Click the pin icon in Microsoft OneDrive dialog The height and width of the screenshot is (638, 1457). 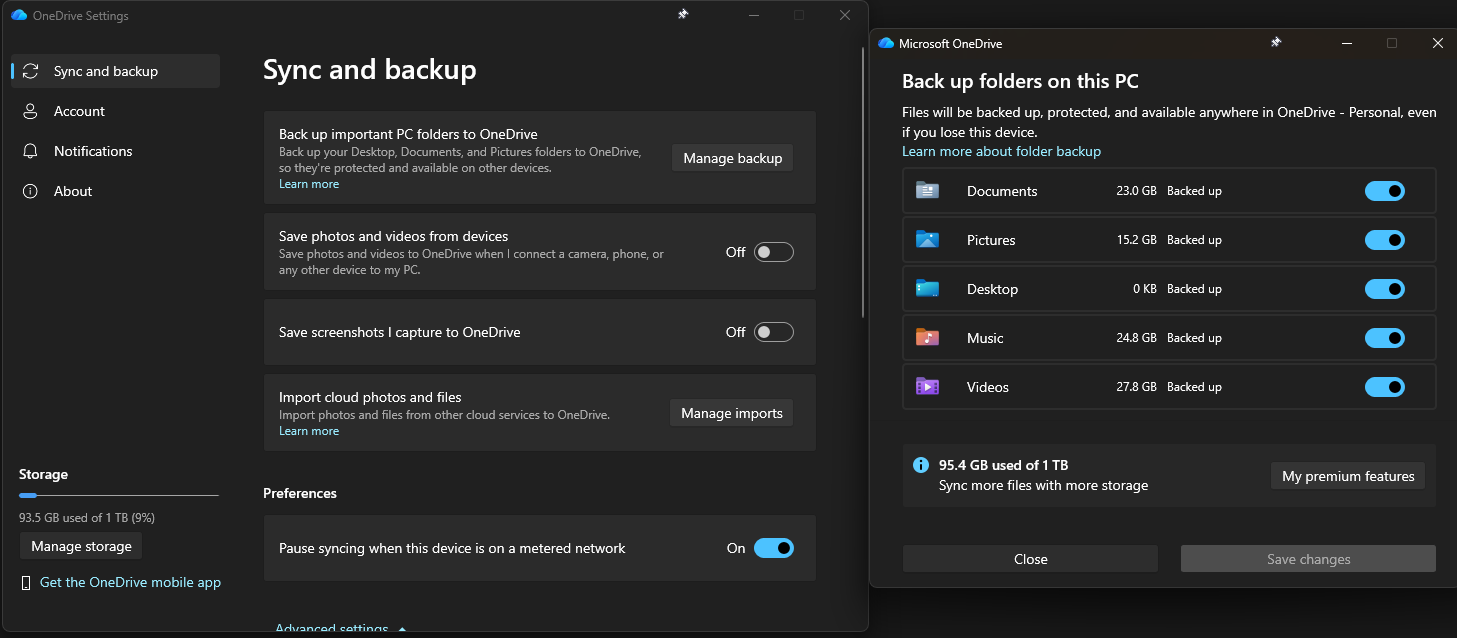[x=1276, y=43]
